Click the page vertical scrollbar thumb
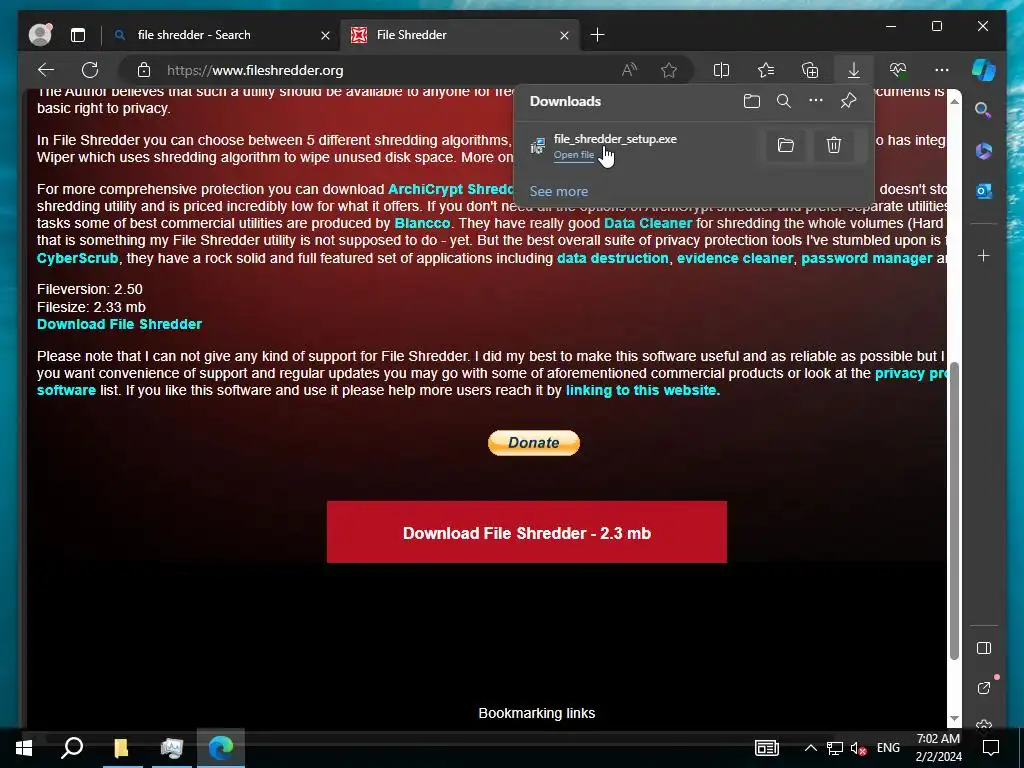 tap(954, 511)
